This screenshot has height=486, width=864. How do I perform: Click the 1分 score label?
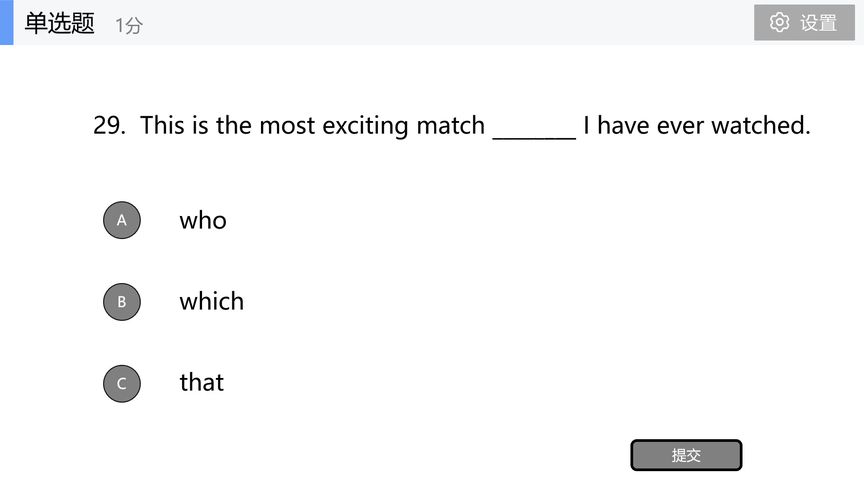(129, 25)
